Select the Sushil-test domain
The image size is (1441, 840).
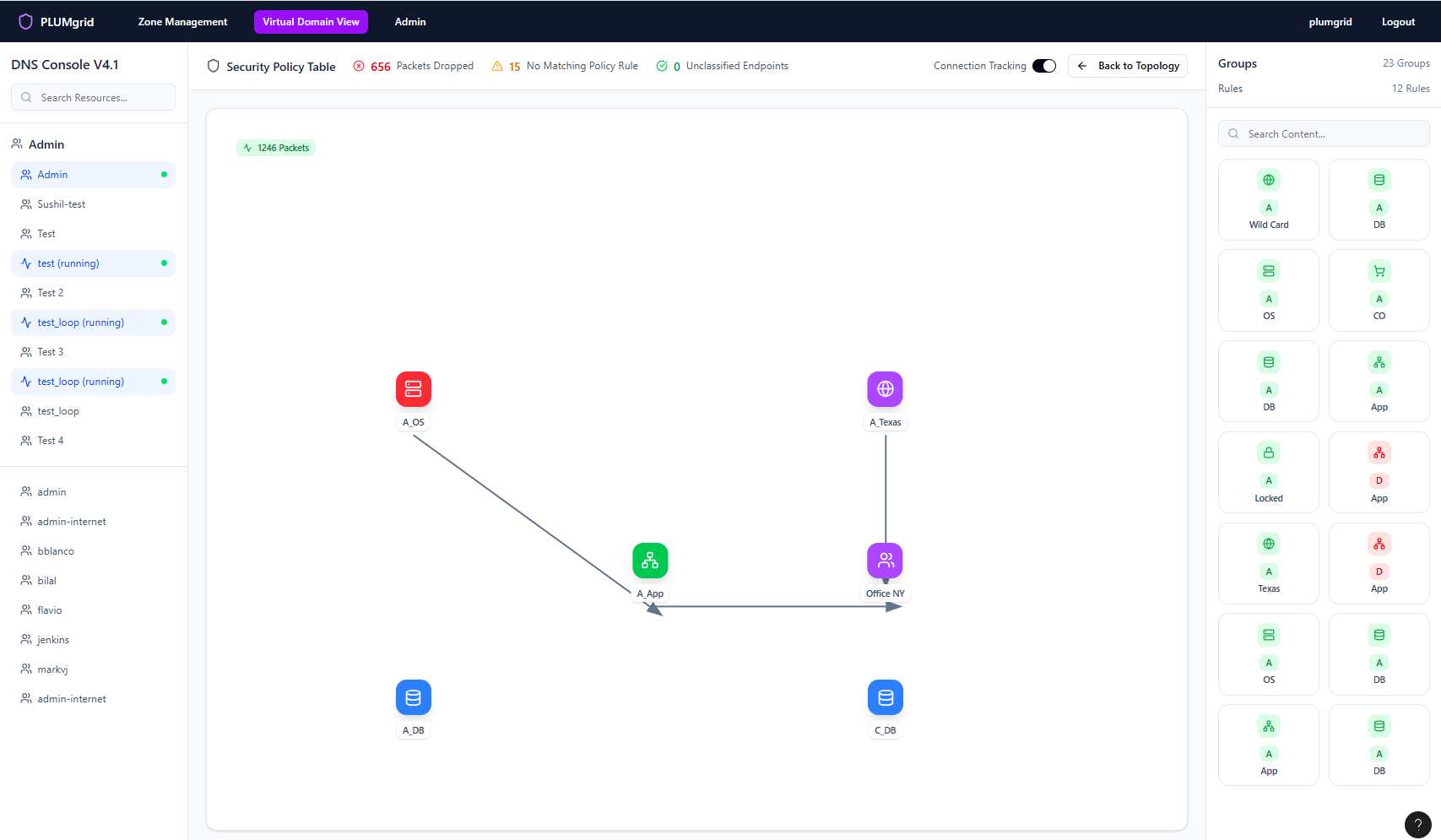pyautogui.click(x=62, y=204)
